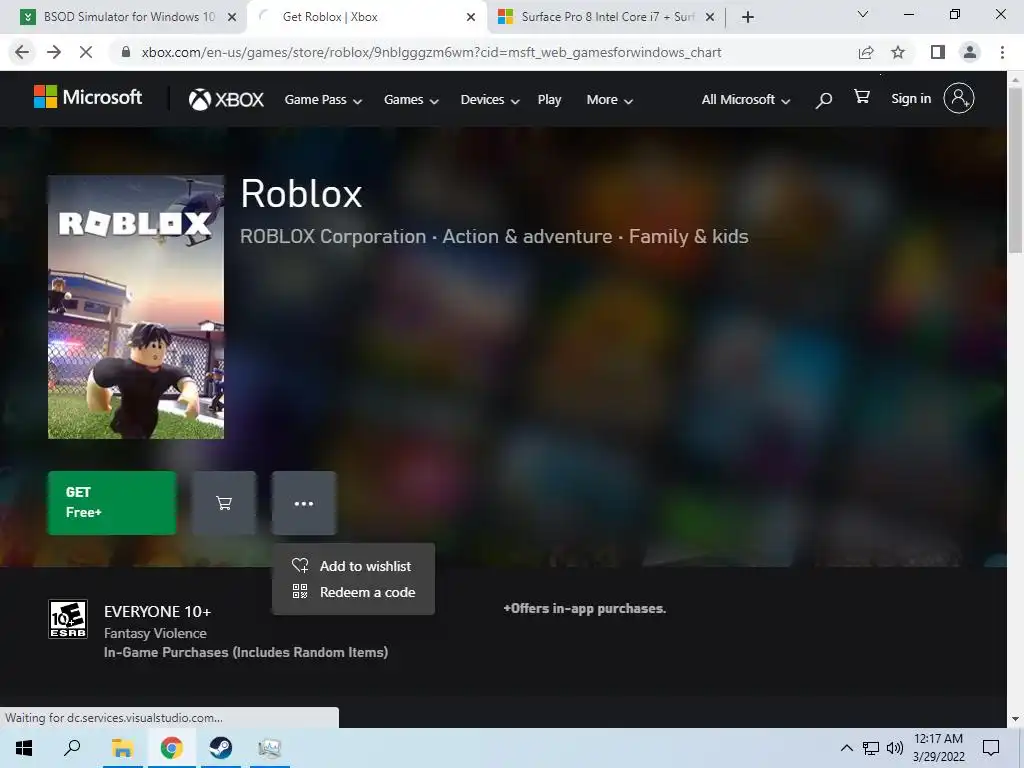The width and height of the screenshot is (1024, 768).
Task: Open the monitor app on taskbar
Action: click(269, 748)
